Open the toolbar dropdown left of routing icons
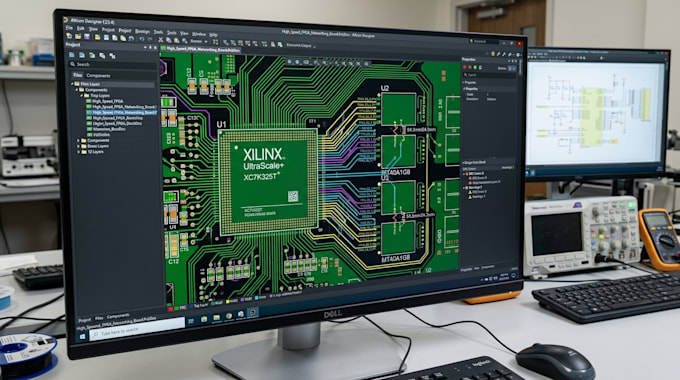This screenshot has height=380, width=680. click(x=199, y=41)
